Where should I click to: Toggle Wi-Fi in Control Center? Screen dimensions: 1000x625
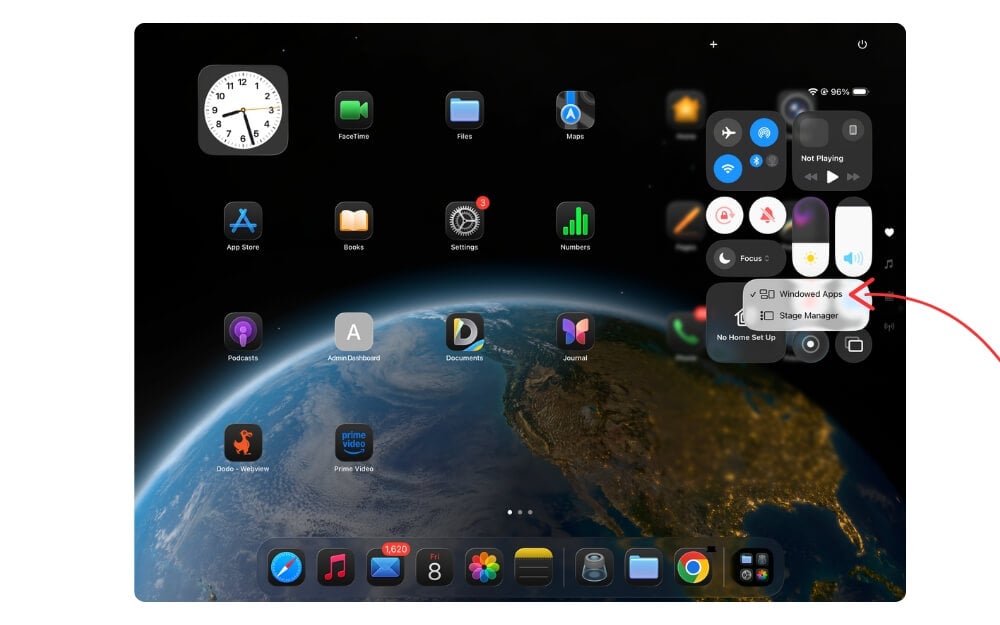point(728,169)
